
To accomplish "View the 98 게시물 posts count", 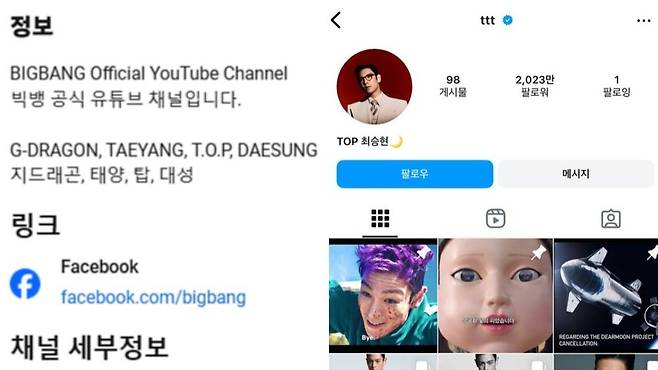I will [x=453, y=86].
